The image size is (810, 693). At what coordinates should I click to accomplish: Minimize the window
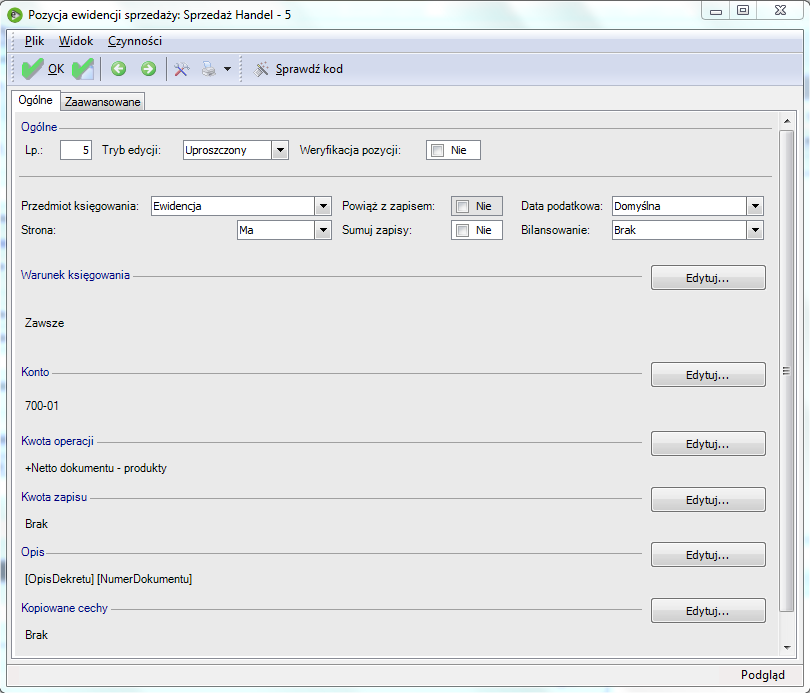[715, 11]
